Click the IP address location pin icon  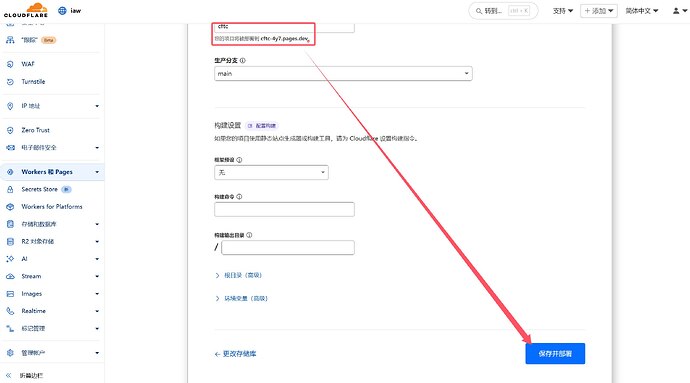(x=10, y=106)
